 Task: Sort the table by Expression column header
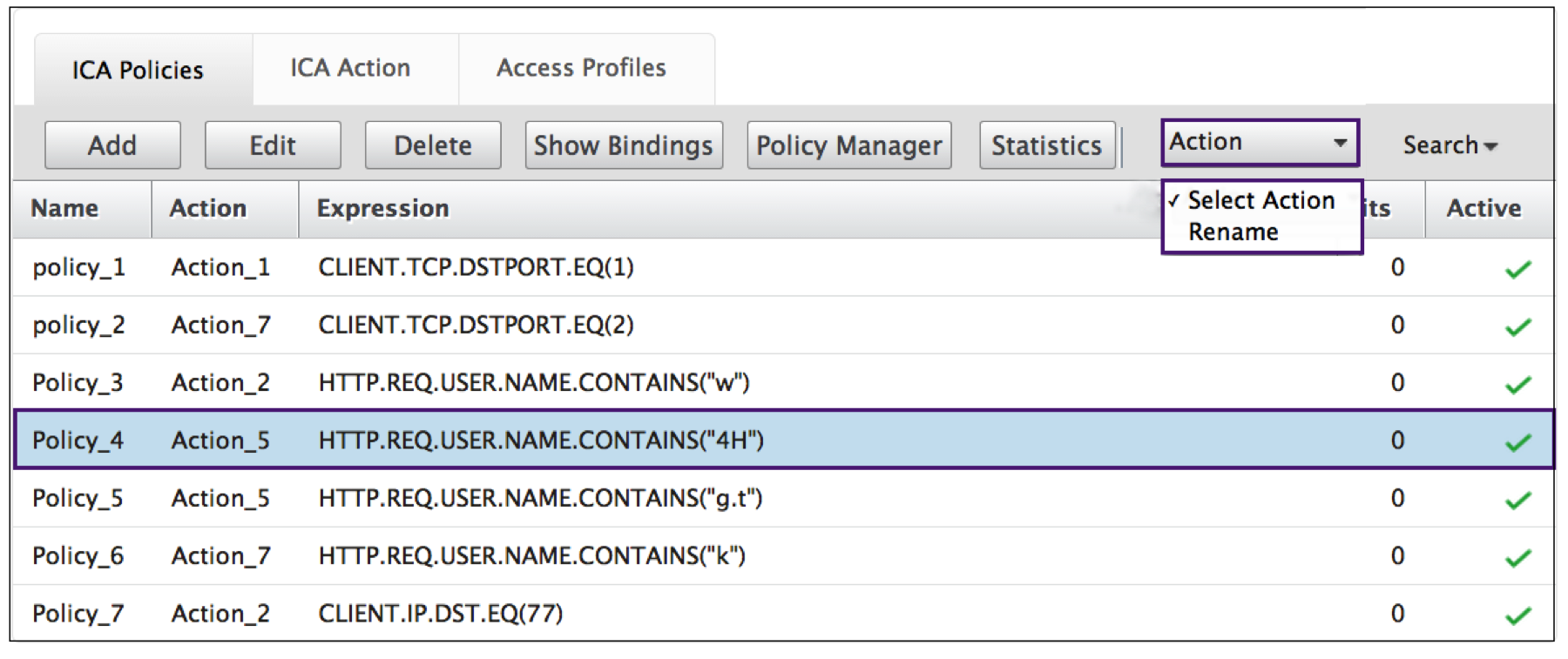point(382,209)
